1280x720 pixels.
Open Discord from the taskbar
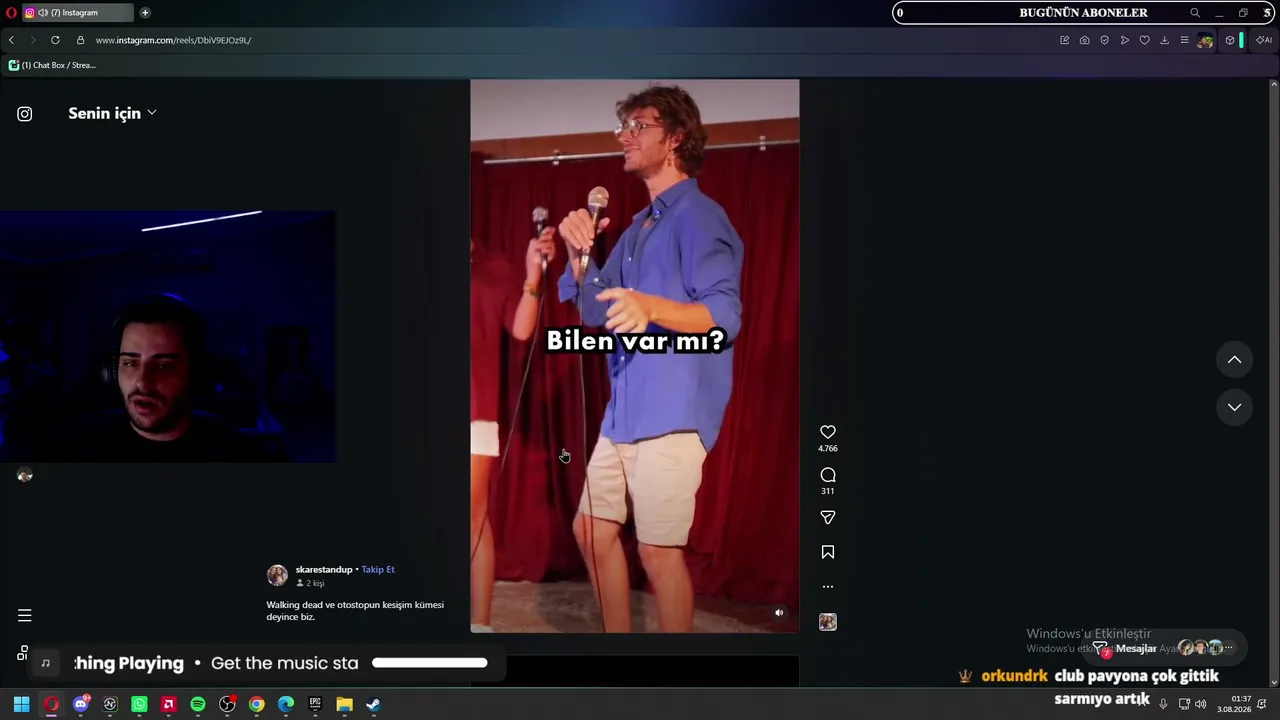pyautogui.click(x=81, y=704)
